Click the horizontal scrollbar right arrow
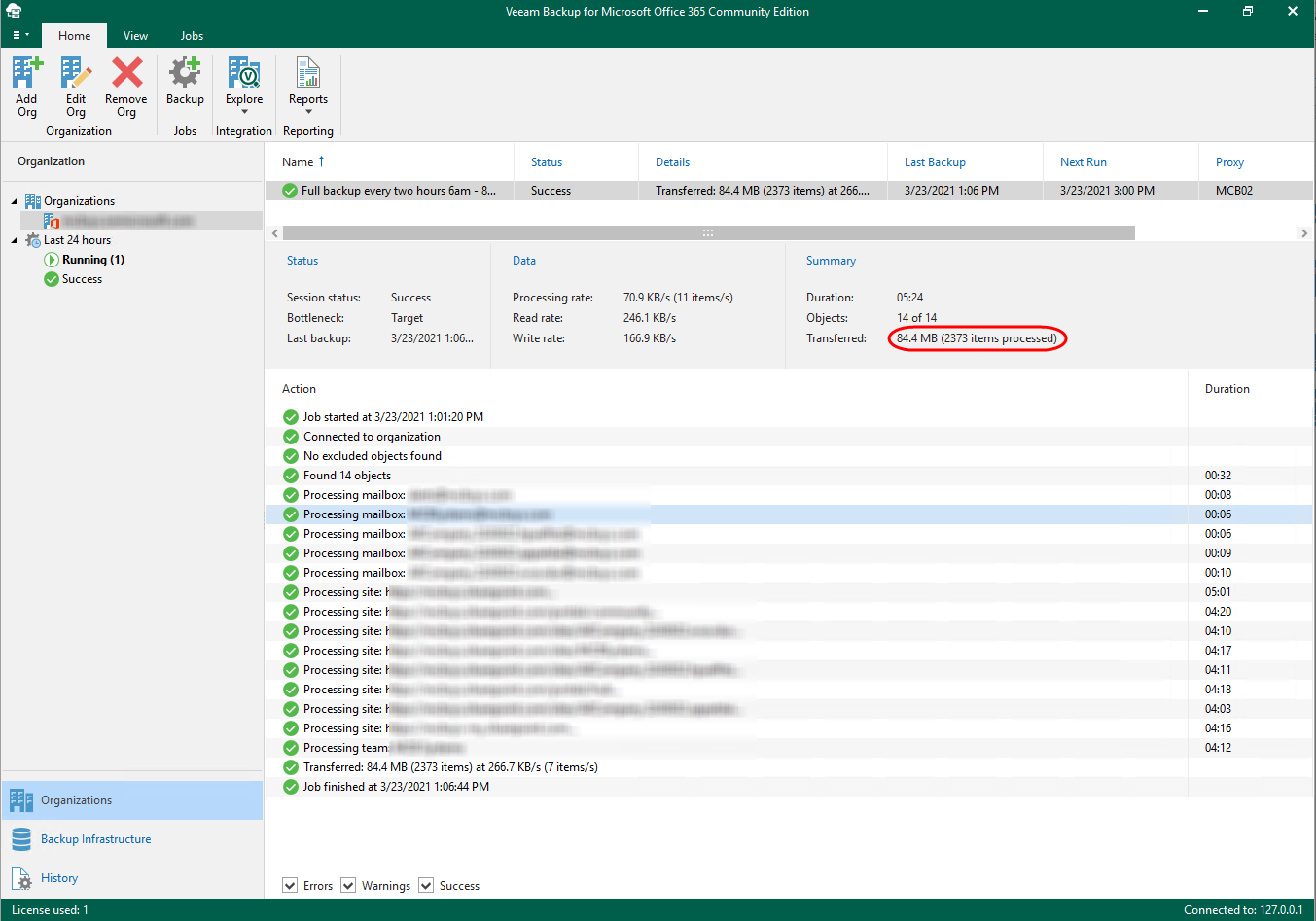The image size is (1316, 921). click(x=1304, y=233)
